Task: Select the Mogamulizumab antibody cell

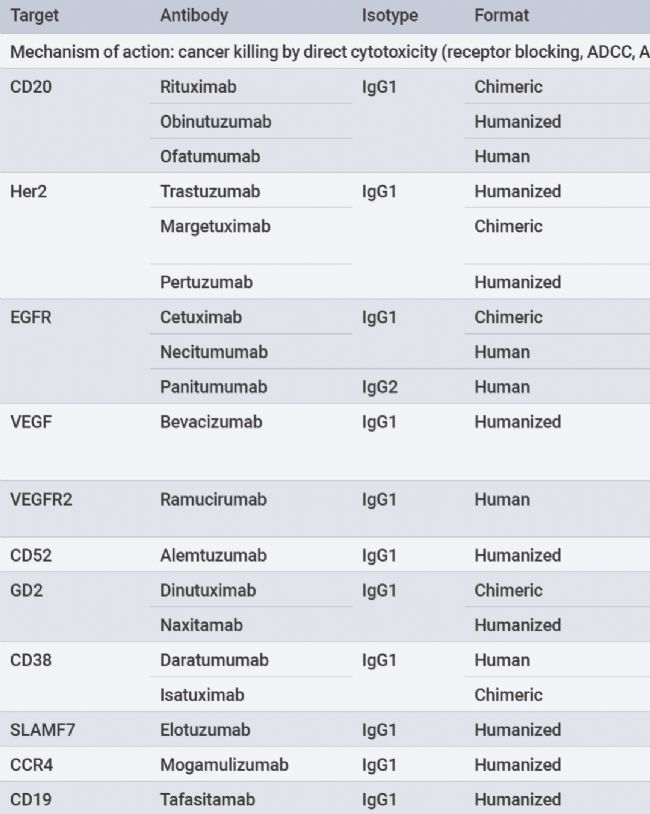Action: [x=224, y=766]
